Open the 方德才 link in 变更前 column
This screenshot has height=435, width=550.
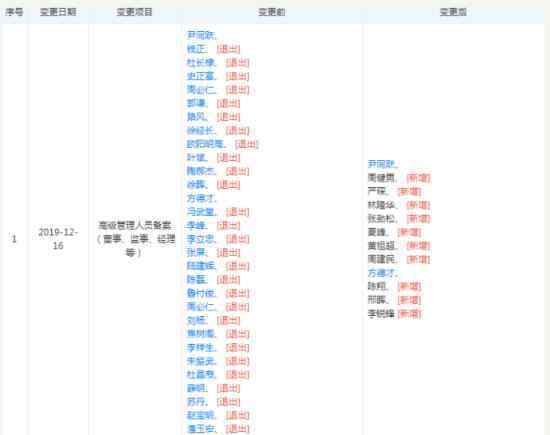pos(201,198)
